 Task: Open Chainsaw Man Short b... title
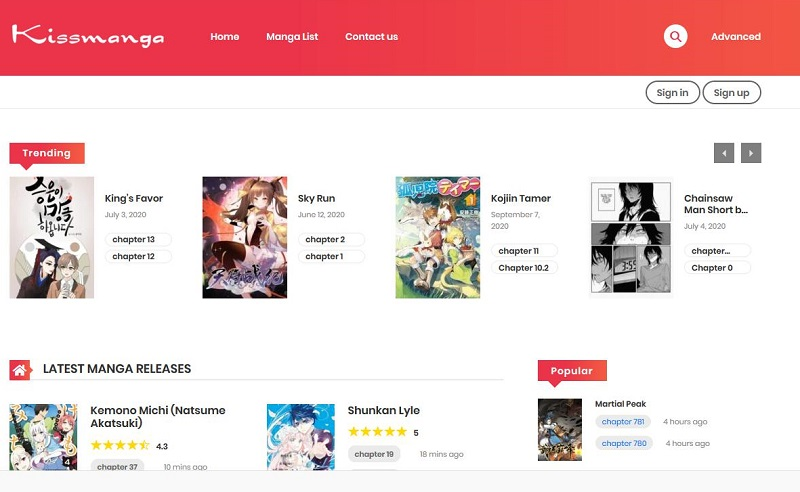click(716, 204)
